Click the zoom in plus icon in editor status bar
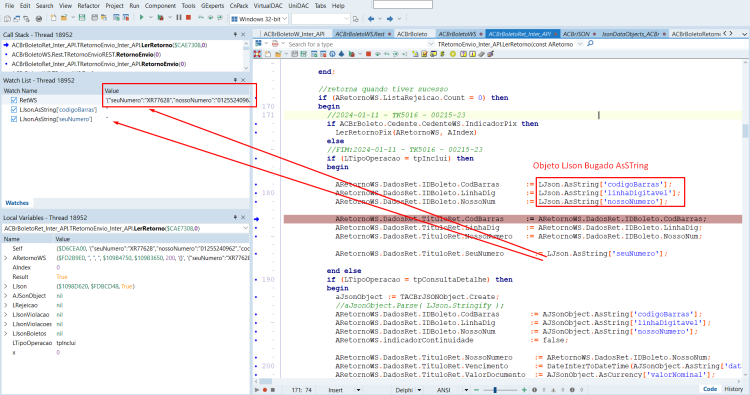The height and width of the screenshot is (395, 750). (524, 390)
